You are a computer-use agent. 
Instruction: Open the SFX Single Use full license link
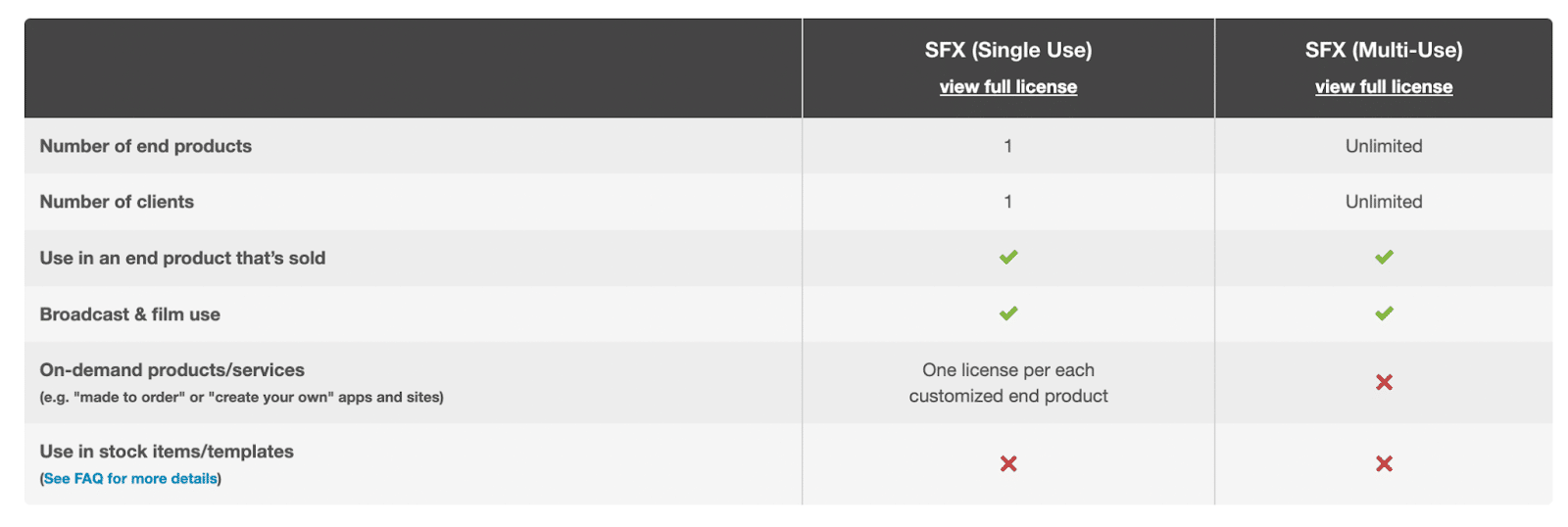(x=1007, y=87)
